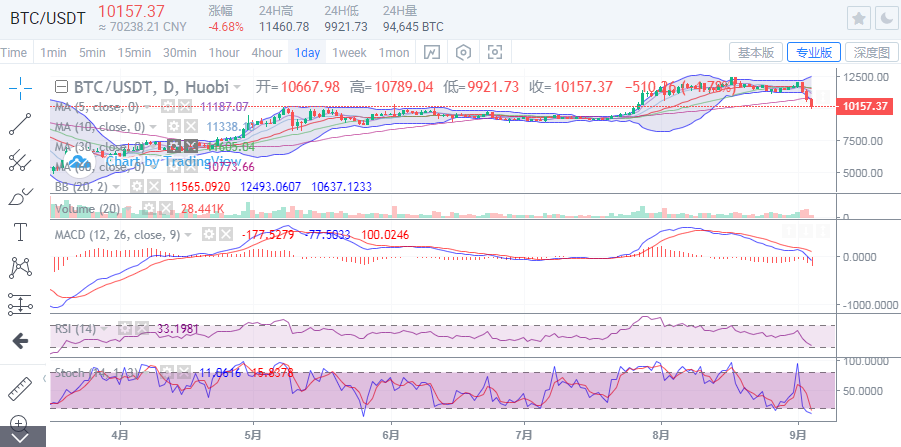Select the price position measurement tool

tap(20, 305)
